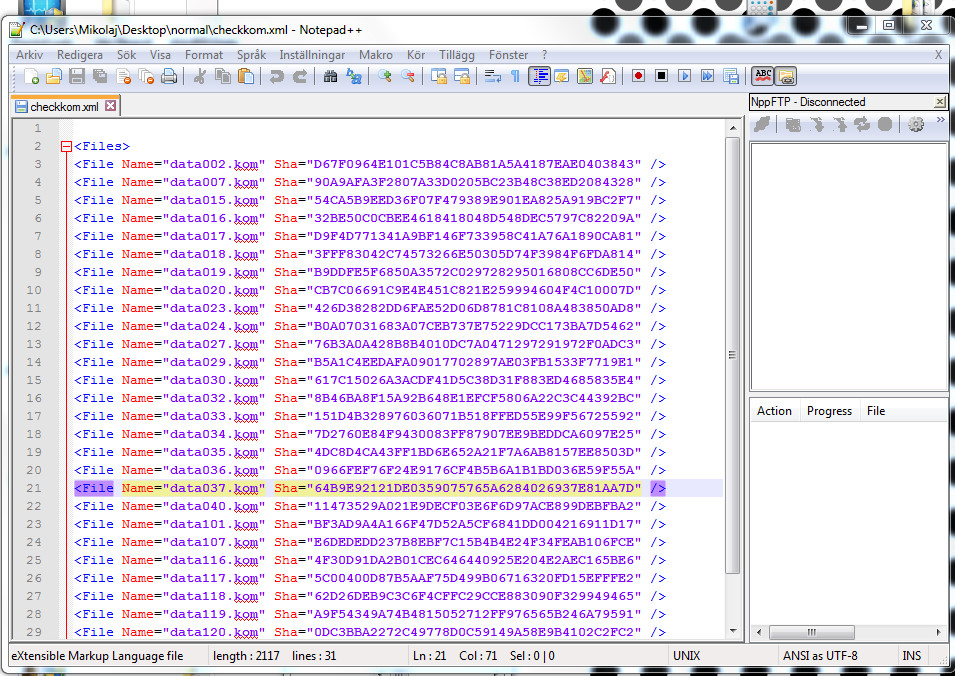Click the NppFTP upload file icon
Image resolution: width=955 pixels, height=676 pixels.
tap(840, 124)
